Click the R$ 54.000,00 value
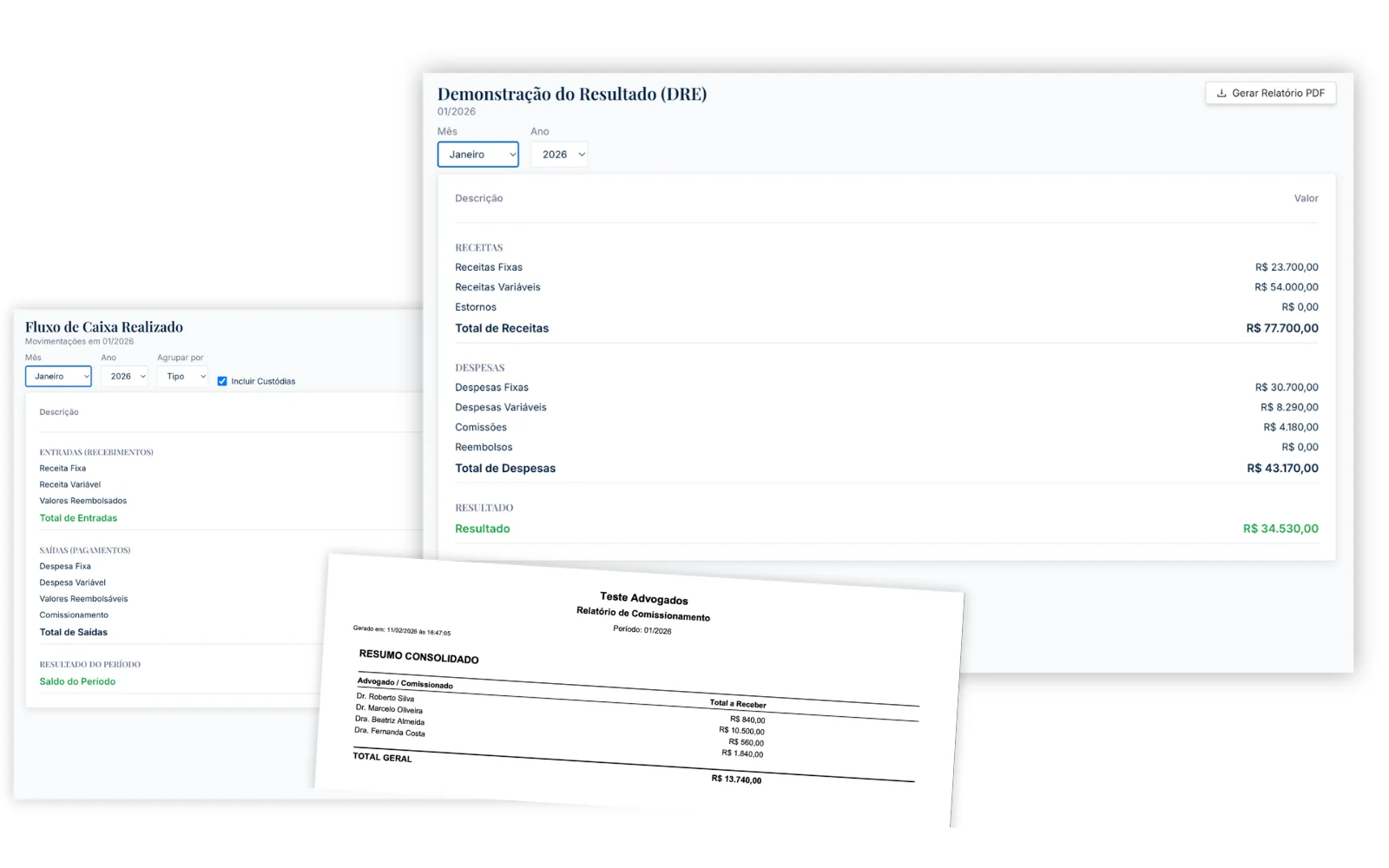Viewport: 1389px width, 868px height. tap(1287, 287)
